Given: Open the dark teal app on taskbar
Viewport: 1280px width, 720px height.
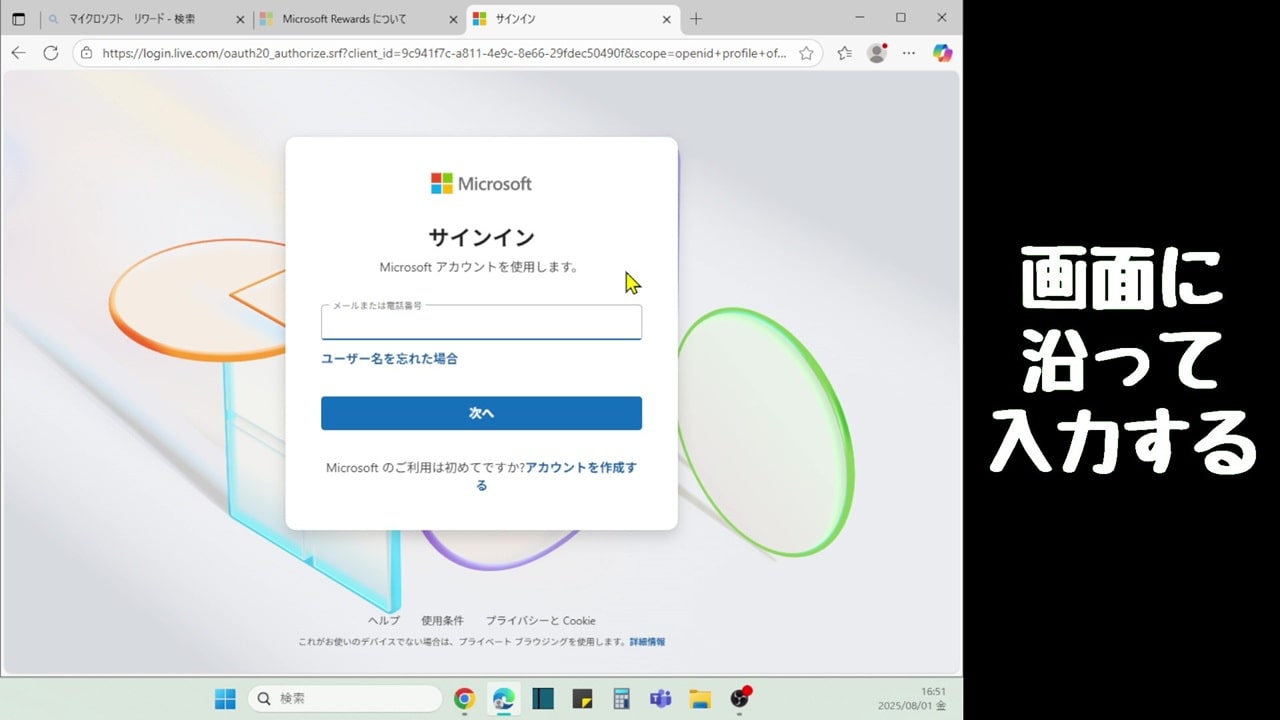Looking at the screenshot, I should (x=543, y=699).
